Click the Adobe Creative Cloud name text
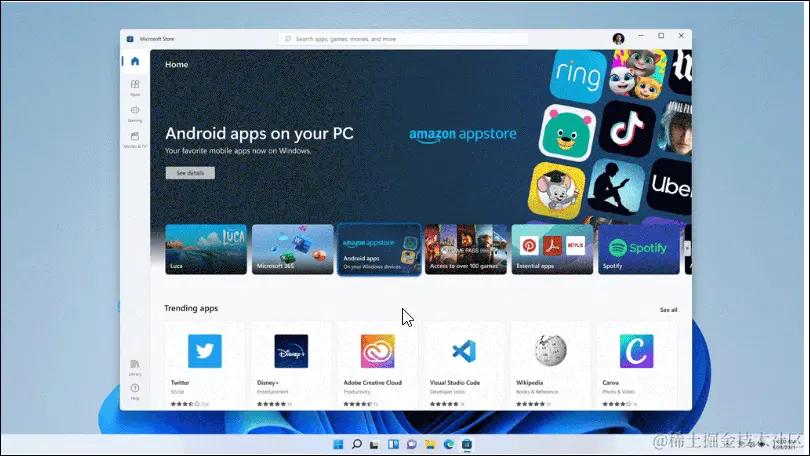The image size is (810, 456). pos(372,383)
